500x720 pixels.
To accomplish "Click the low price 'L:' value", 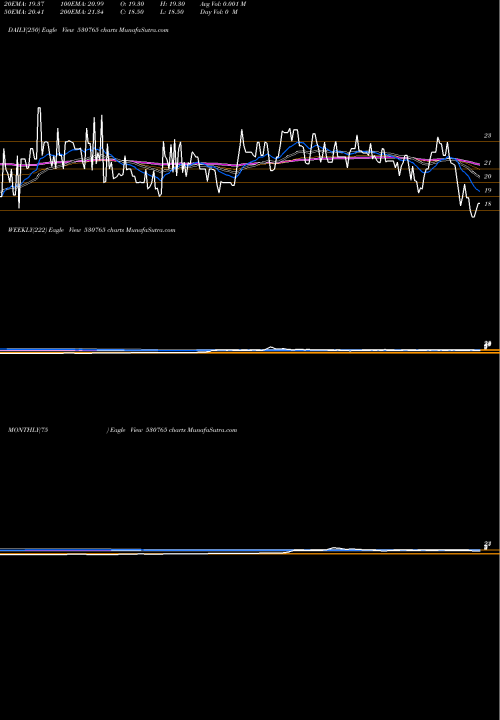I will pos(172,12).
